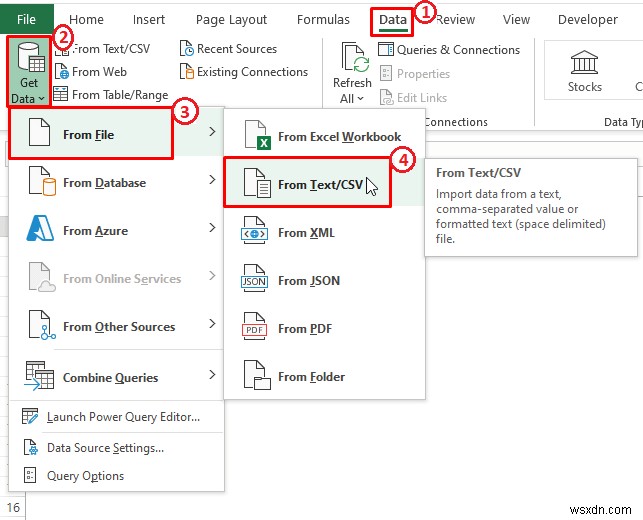
Task: Click From Database icon
Action: pyautogui.click(x=42, y=181)
